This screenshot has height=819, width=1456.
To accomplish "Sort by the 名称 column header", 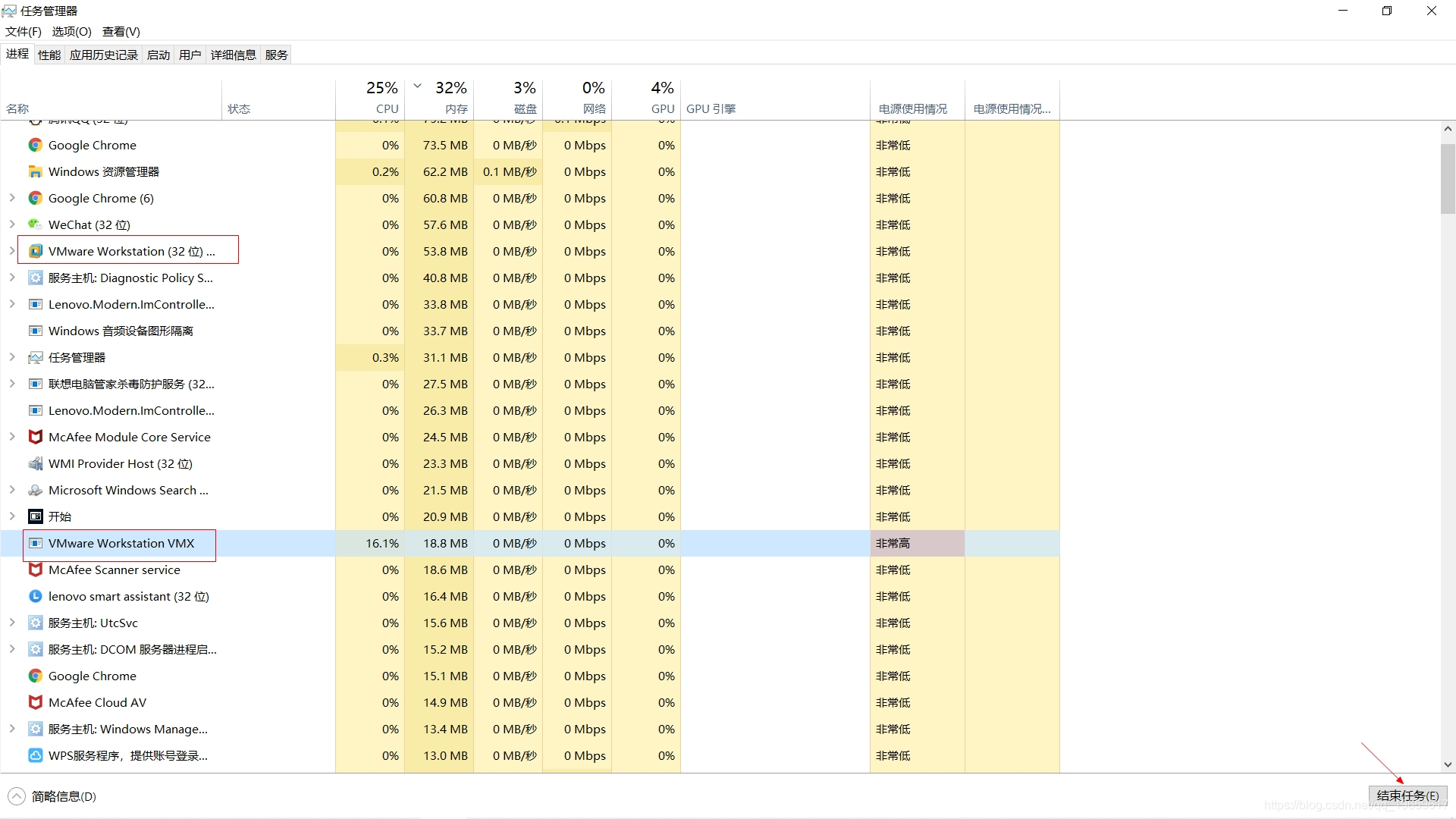I will [111, 99].
